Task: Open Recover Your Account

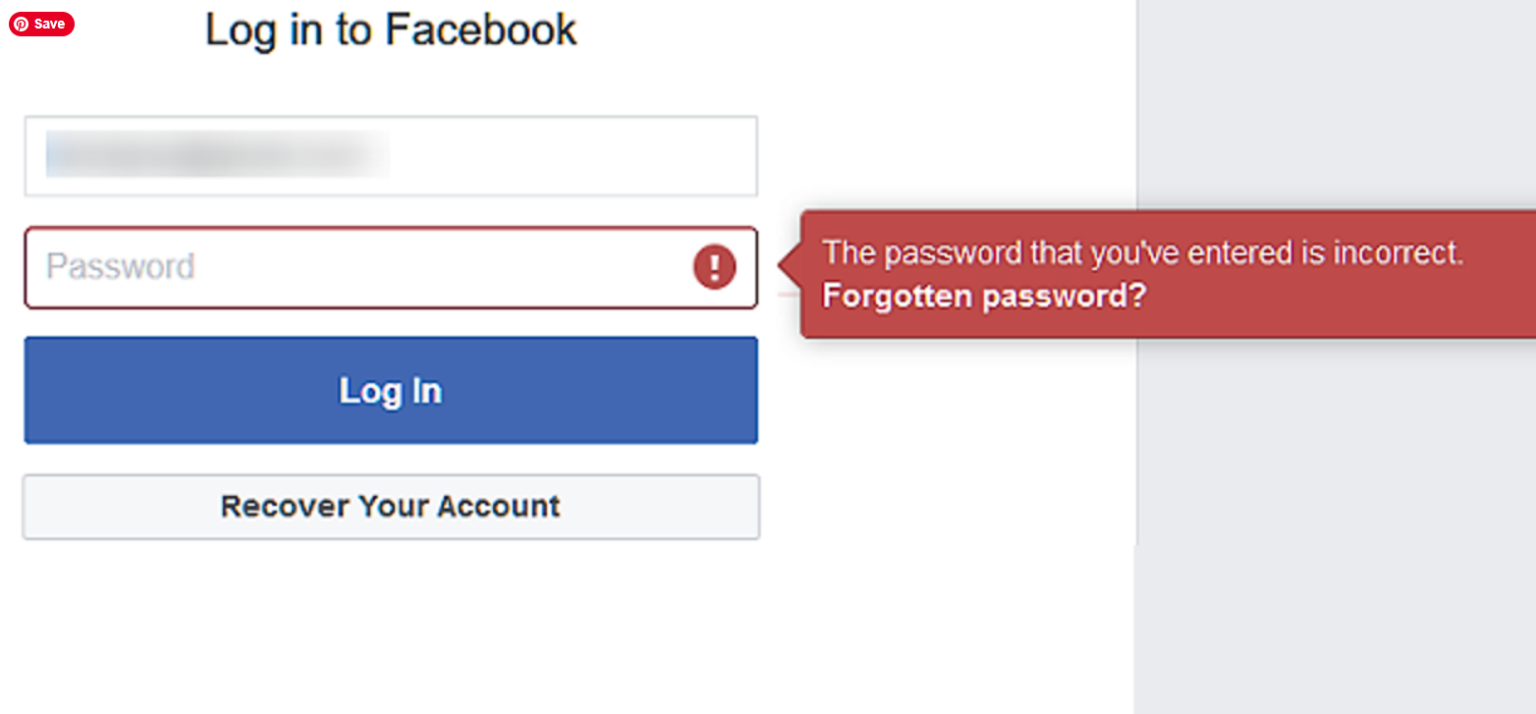Action: (391, 506)
